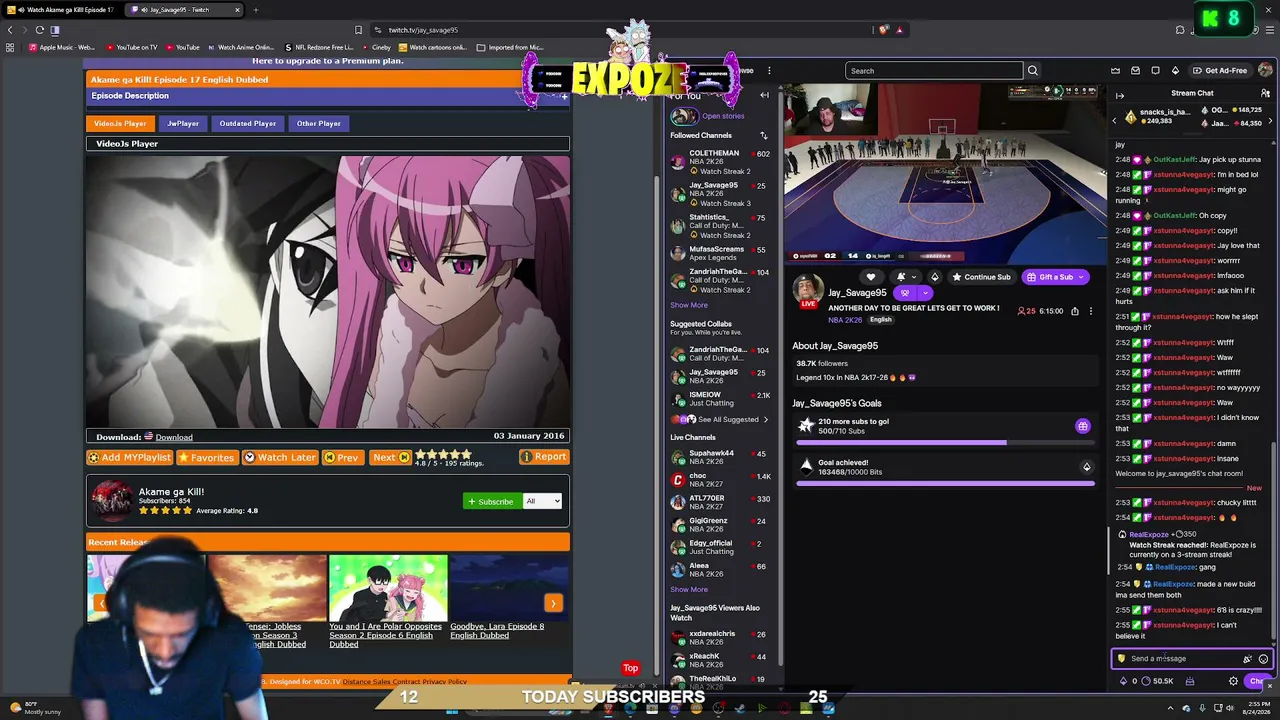1280x720 pixels.
Task: Switch to the Outdated Player tab
Action: (248, 123)
